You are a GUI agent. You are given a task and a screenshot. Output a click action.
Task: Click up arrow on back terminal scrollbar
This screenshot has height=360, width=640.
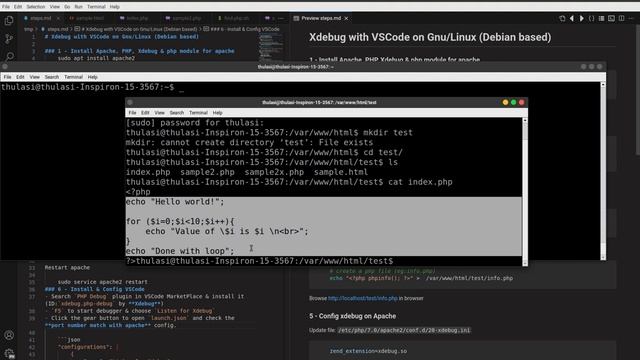(x=603, y=84)
